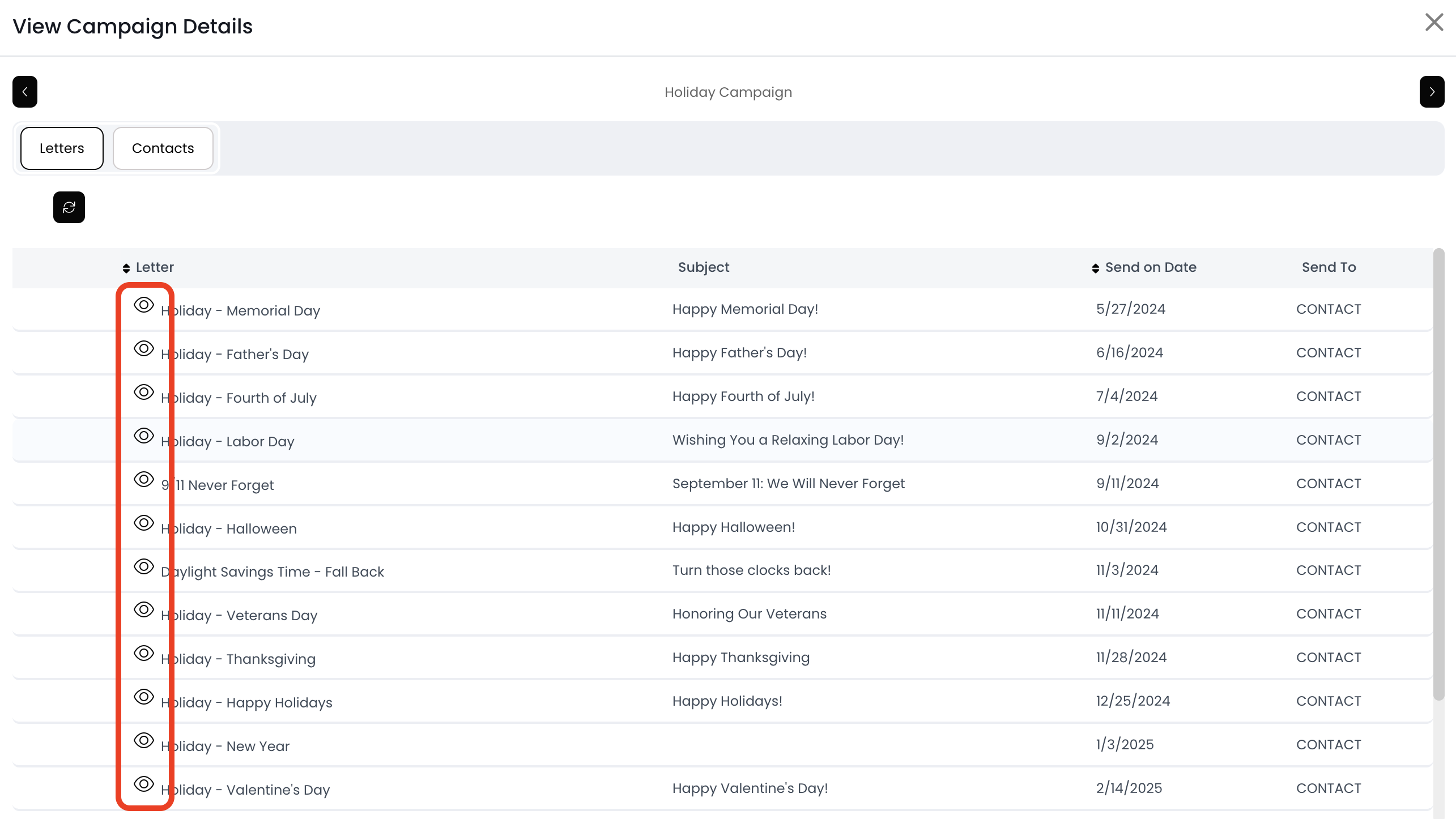Image resolution: width=1456 pixels, height=819 pixels.
Task: View the Fourth of July letter eye icon
Action: pyautogui.click(x=144, y=392)
